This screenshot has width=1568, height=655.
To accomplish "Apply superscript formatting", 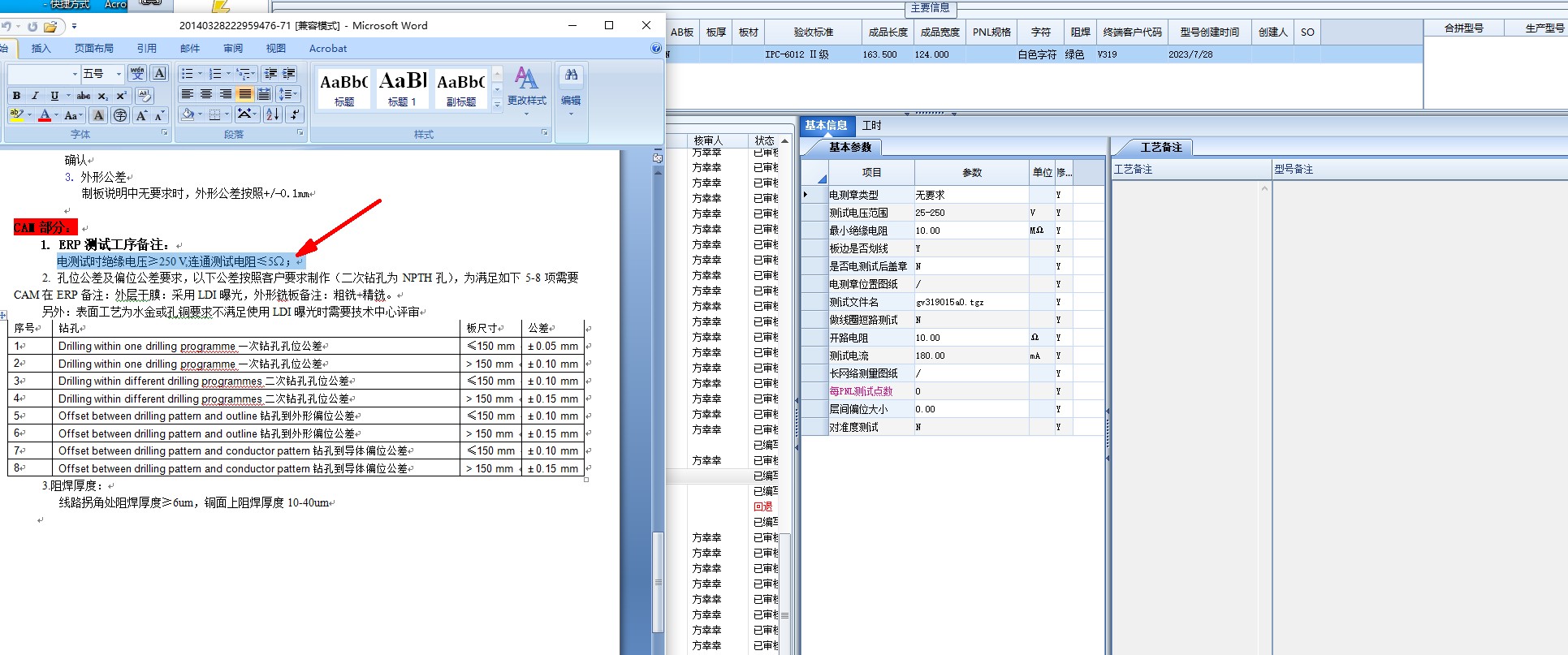I will (x=121, y=96).
